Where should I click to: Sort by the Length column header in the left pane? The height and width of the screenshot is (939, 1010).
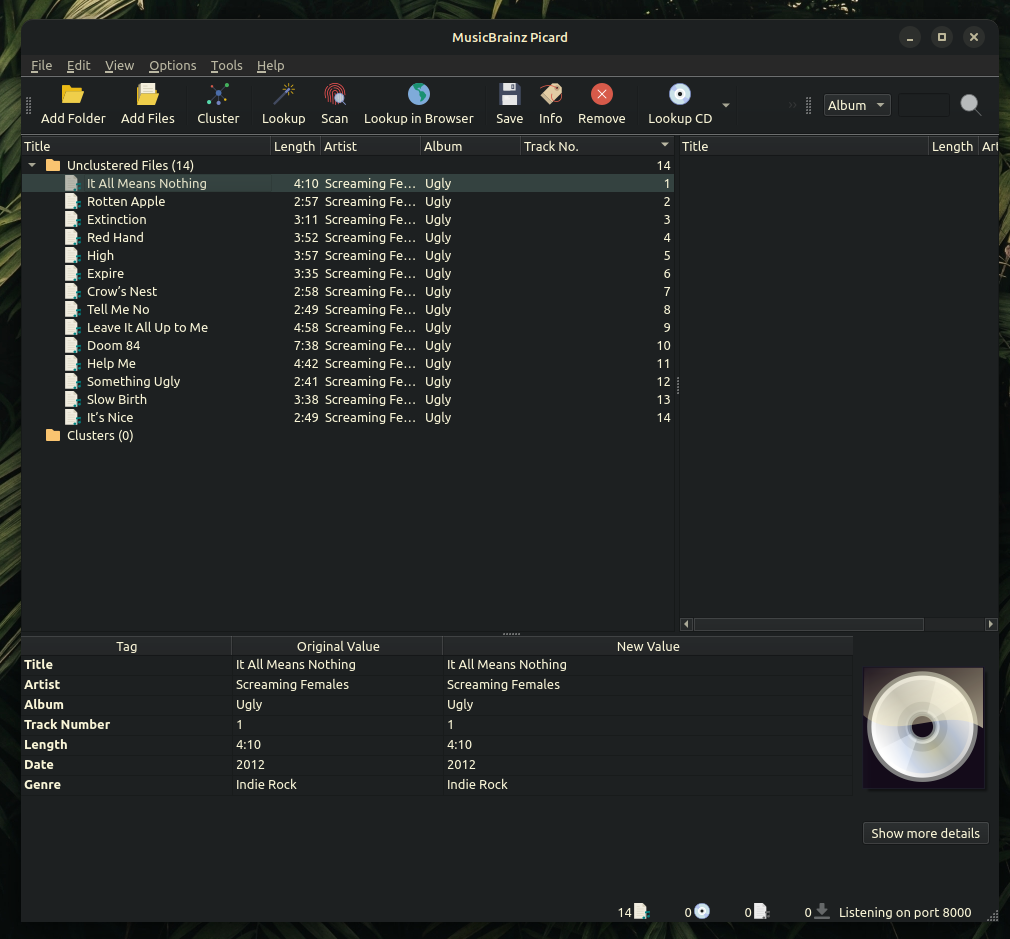pyautogui.click(x=294, y=146)
